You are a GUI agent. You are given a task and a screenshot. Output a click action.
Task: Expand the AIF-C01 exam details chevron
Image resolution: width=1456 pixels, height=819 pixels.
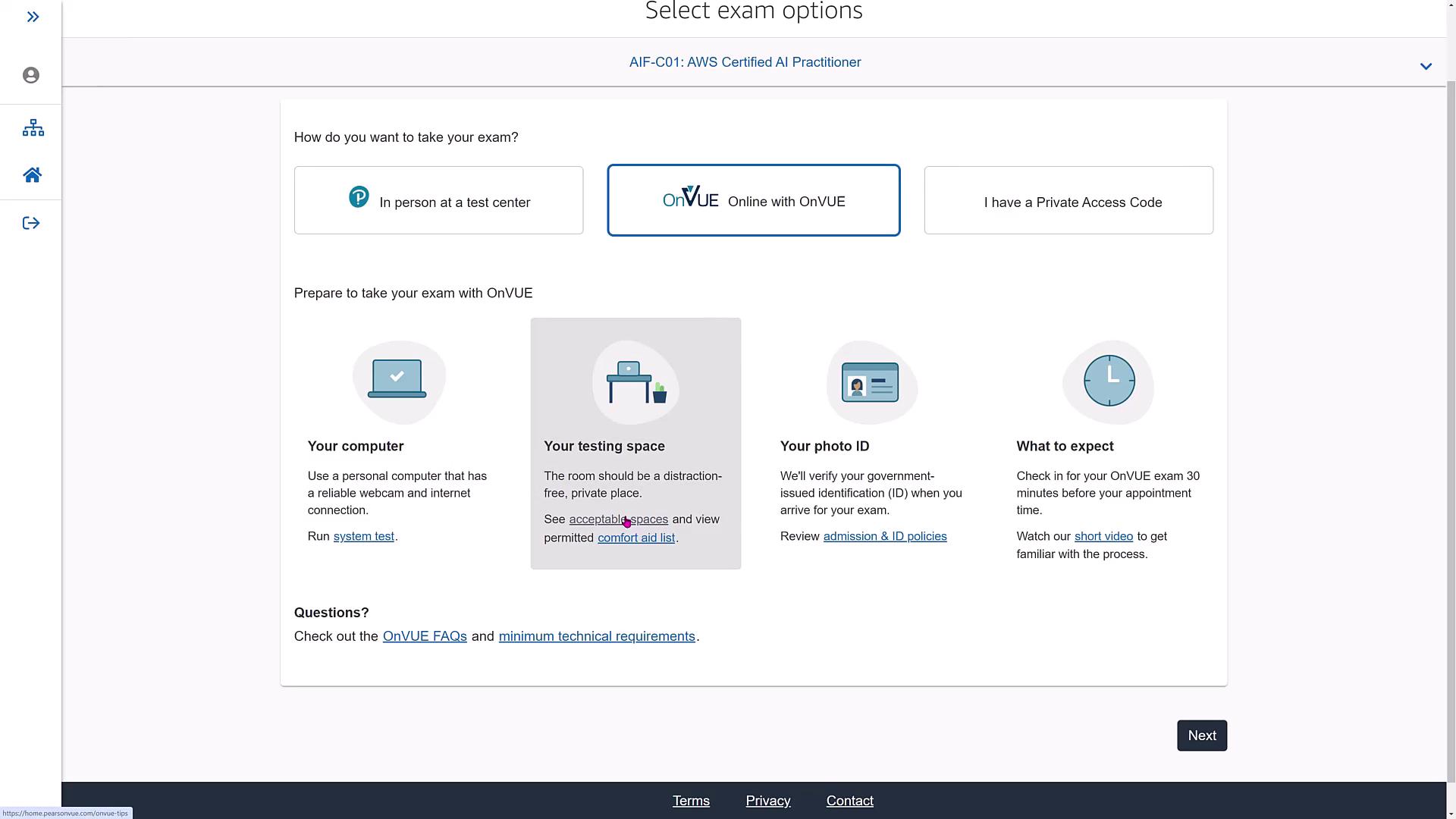click(x=1426, y=67)
